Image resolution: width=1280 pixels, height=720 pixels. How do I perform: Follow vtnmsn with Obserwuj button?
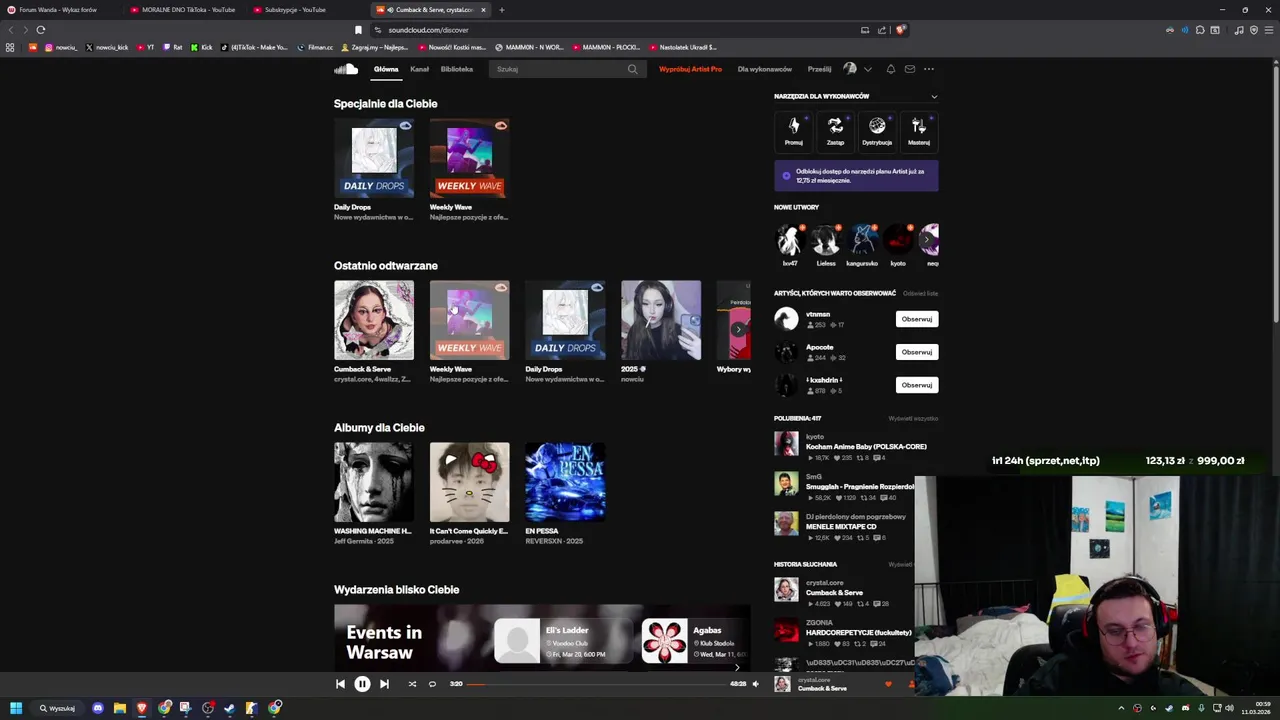(917, 319)
